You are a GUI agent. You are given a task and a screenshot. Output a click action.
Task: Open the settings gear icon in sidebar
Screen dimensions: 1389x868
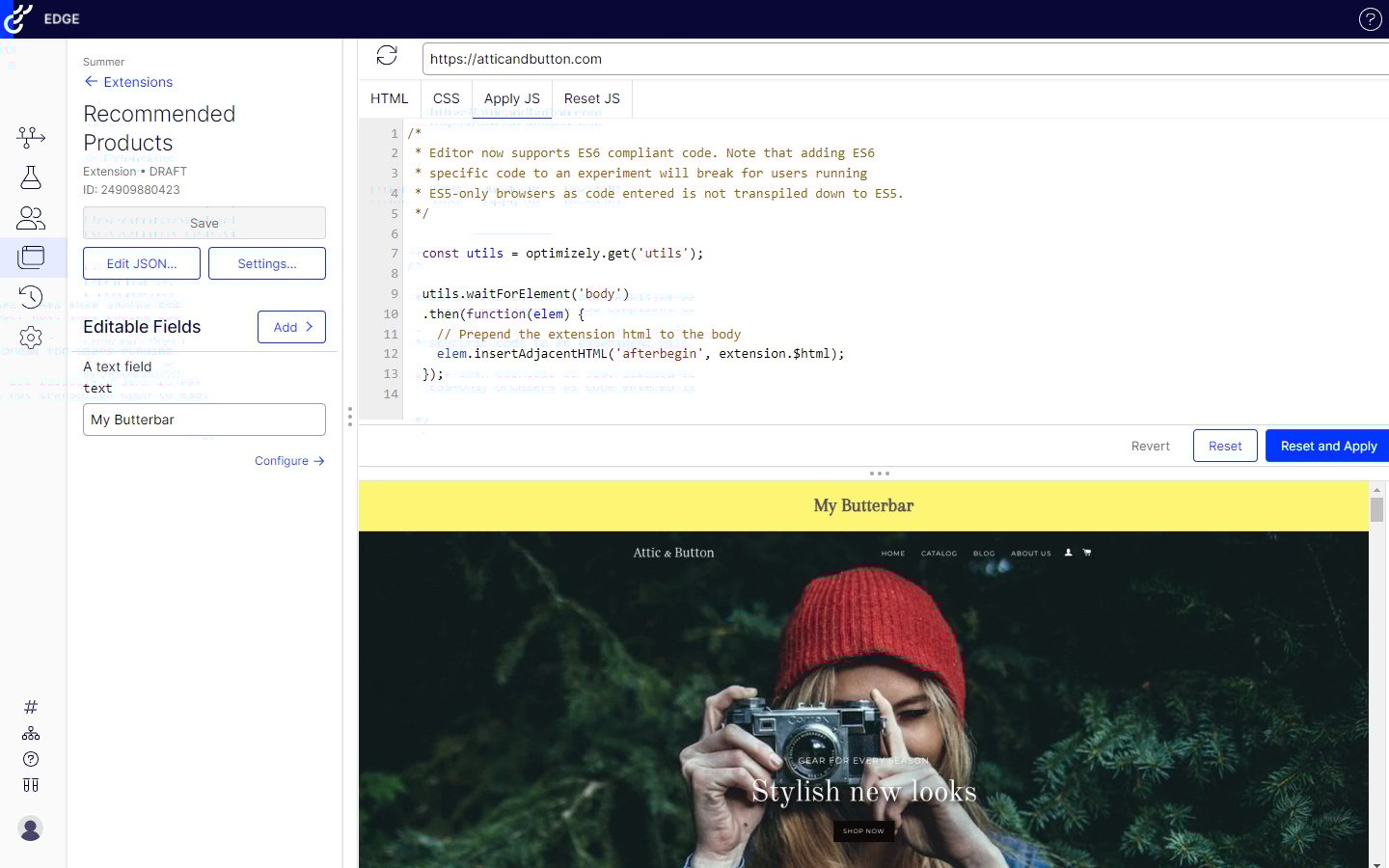(31, 338)
